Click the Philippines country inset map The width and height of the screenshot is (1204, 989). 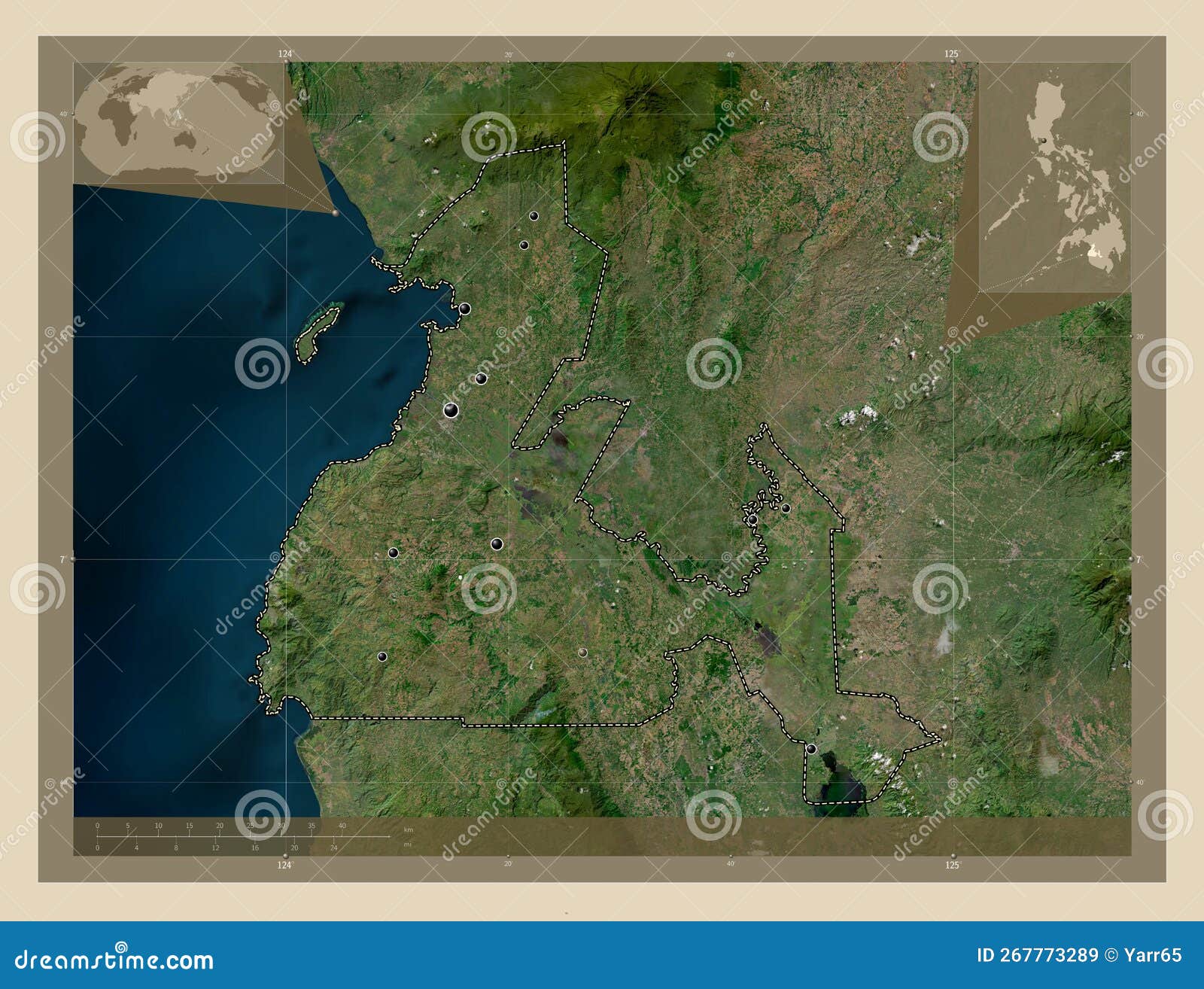pyautogui.click(x=1055, y=177)
